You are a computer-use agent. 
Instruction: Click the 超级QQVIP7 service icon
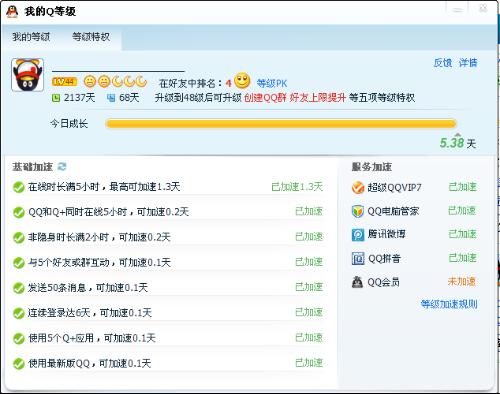click(x=358, y=188)
